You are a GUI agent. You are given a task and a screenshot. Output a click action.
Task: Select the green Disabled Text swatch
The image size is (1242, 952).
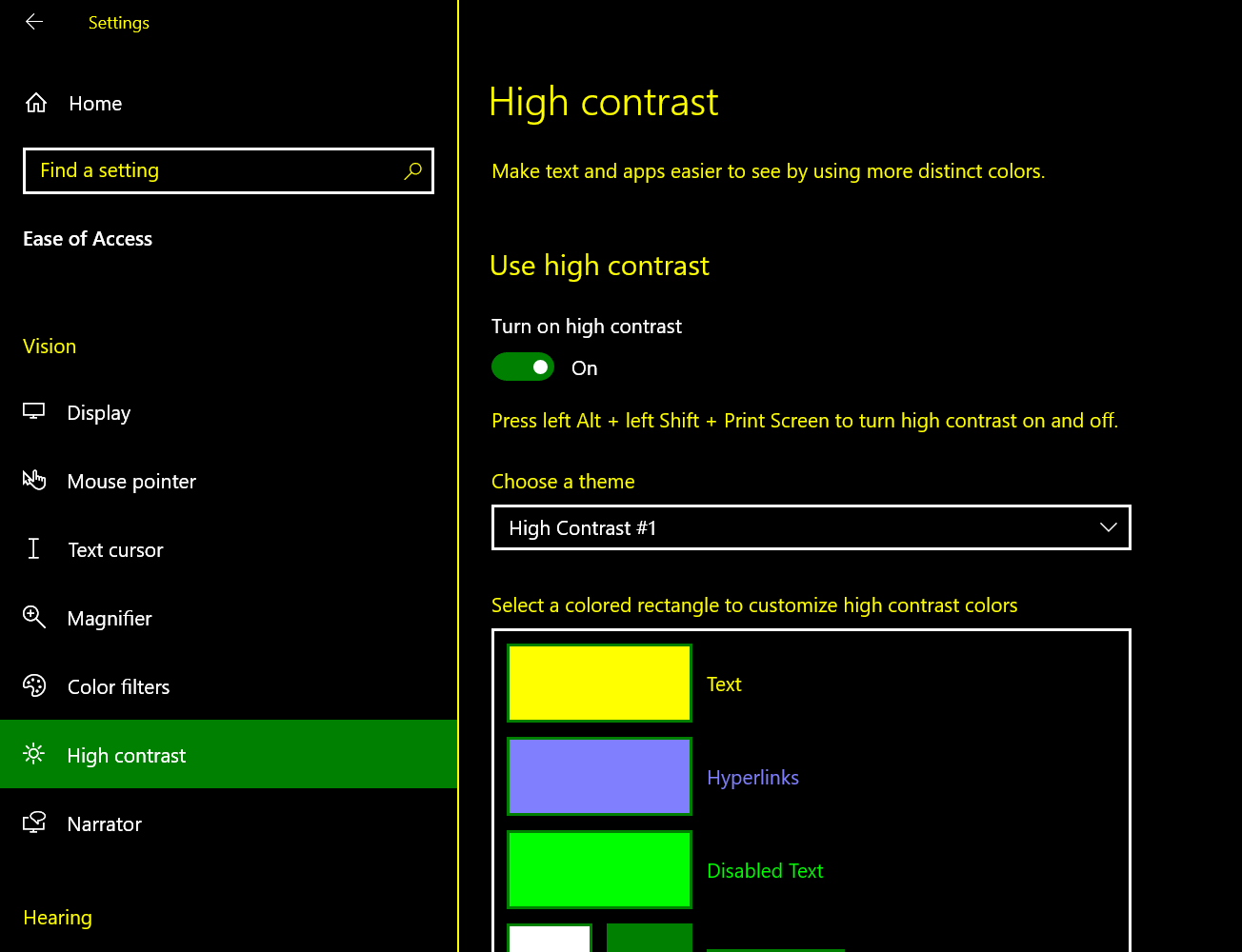click(599, 869)
